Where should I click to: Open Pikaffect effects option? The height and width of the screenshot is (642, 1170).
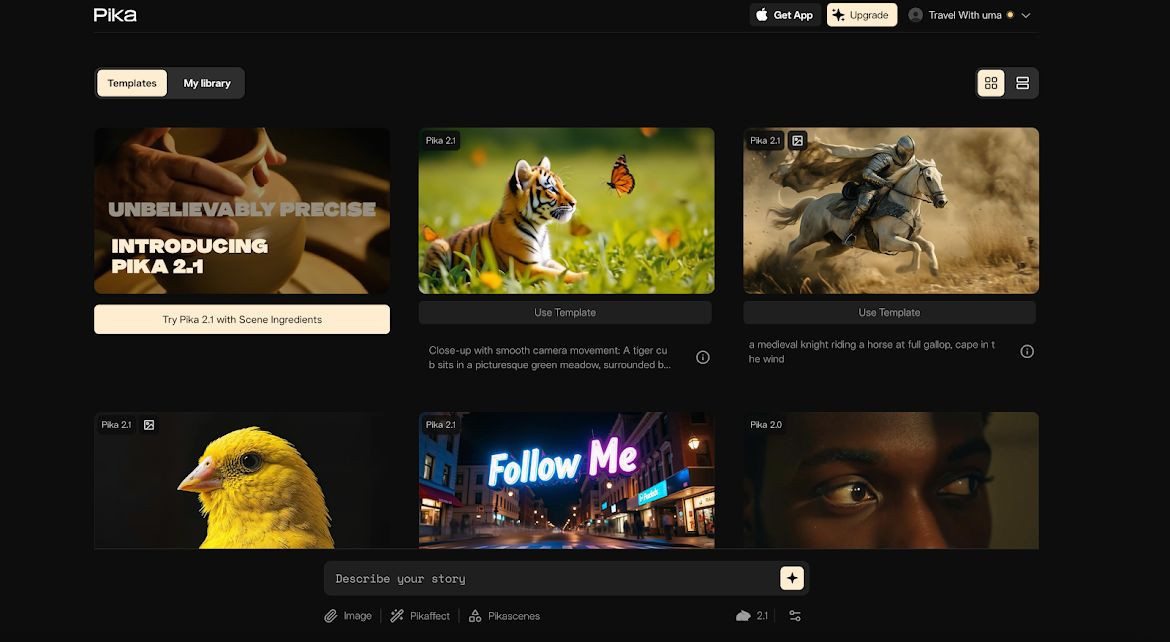(x=420, y=616)
